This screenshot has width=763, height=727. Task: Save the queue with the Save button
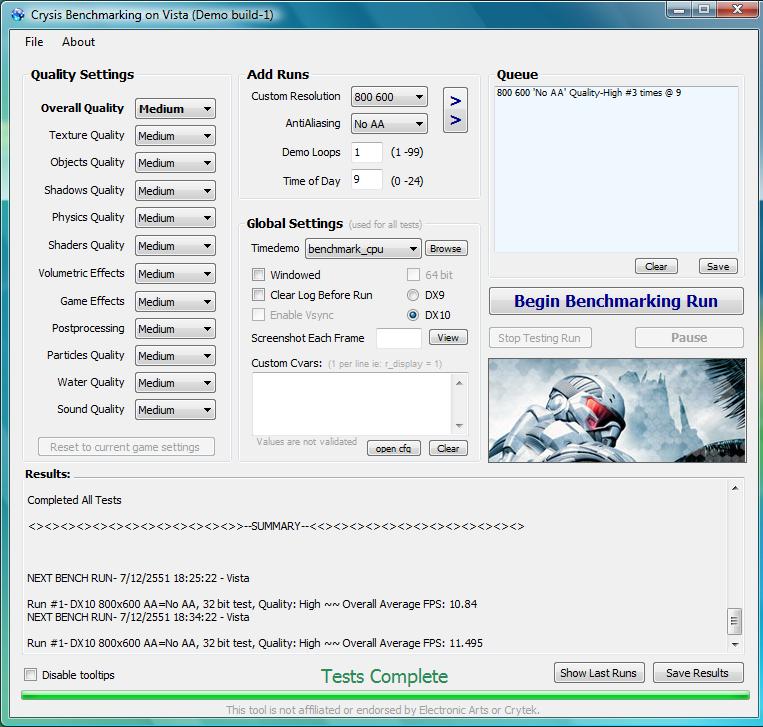click(718, 266)
